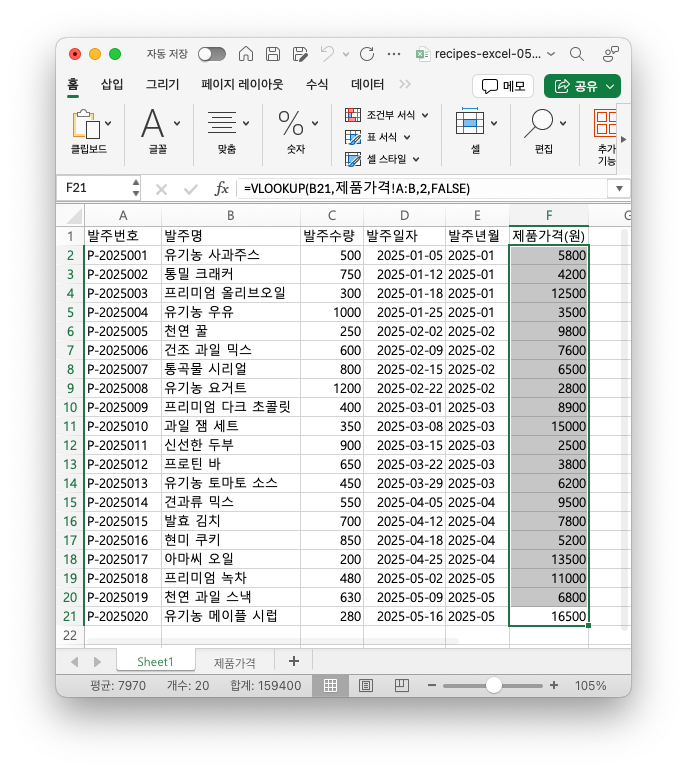Screen dimensions: 687x771
Task: Switch to Page Layout view in status bar
Action: click(x=366, y=686)
